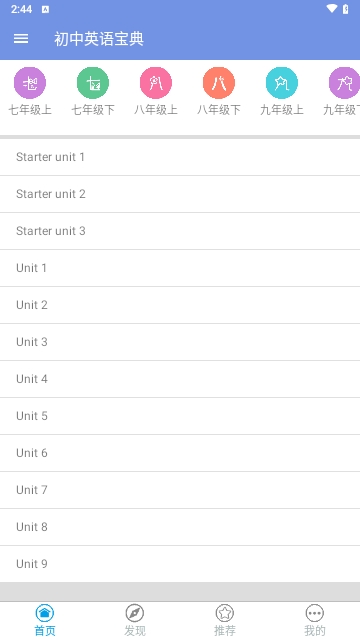Open Unit 7 lesson
Image resolution: width=360 pixels, height=640 pixels.
pos(180,490)
